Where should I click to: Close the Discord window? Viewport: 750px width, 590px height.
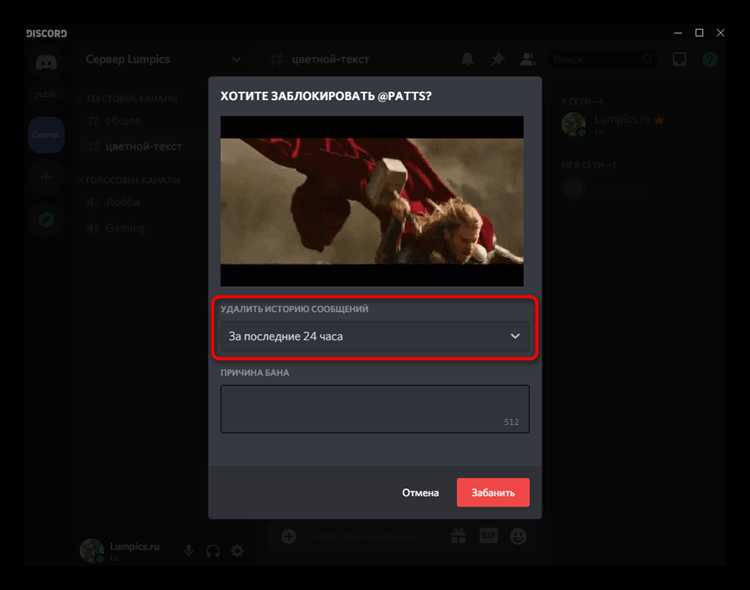pyautogui.click(x=720, y=33)
